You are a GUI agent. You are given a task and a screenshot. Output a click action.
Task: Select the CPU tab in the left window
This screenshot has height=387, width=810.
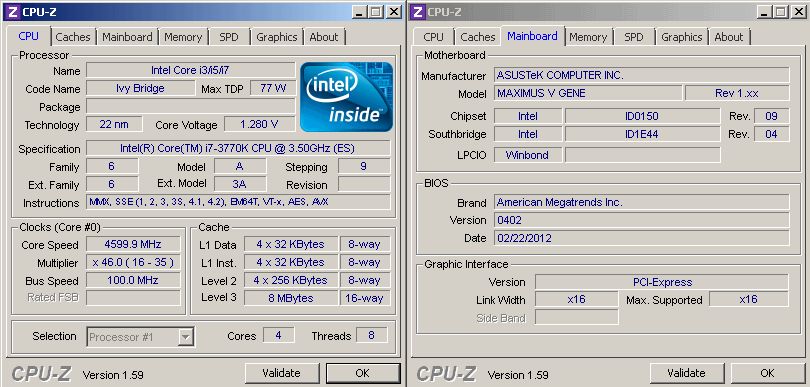pyautogui.click(x=28, y=36)
